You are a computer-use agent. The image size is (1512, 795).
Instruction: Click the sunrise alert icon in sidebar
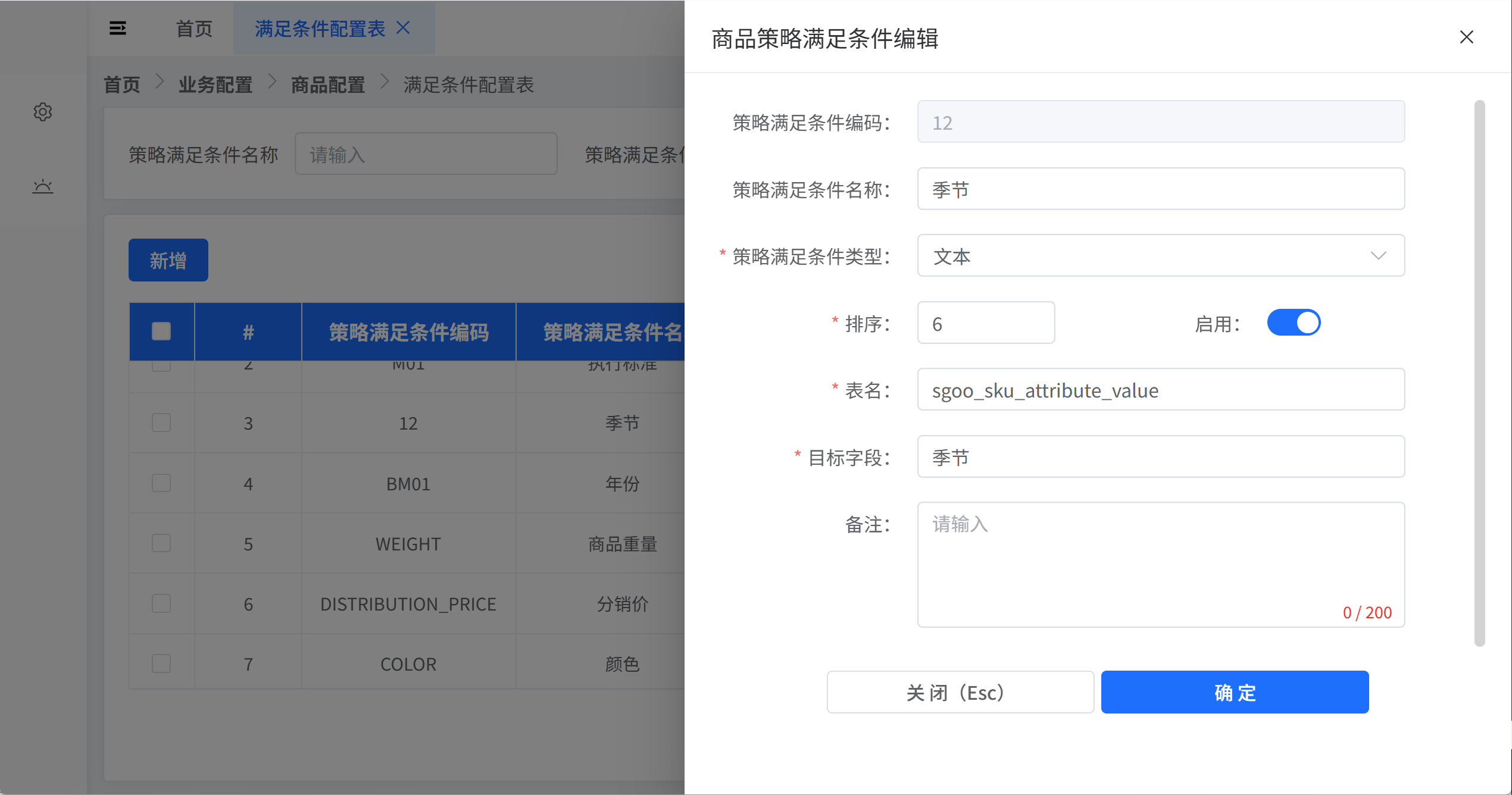43,187
